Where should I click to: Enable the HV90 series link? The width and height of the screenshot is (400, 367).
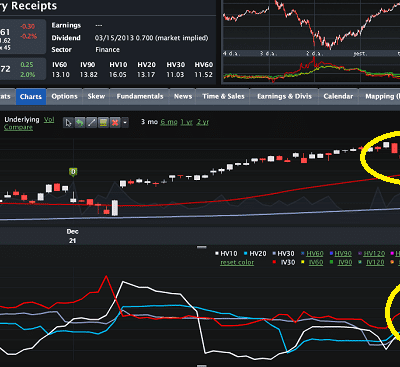click(343, 254)
